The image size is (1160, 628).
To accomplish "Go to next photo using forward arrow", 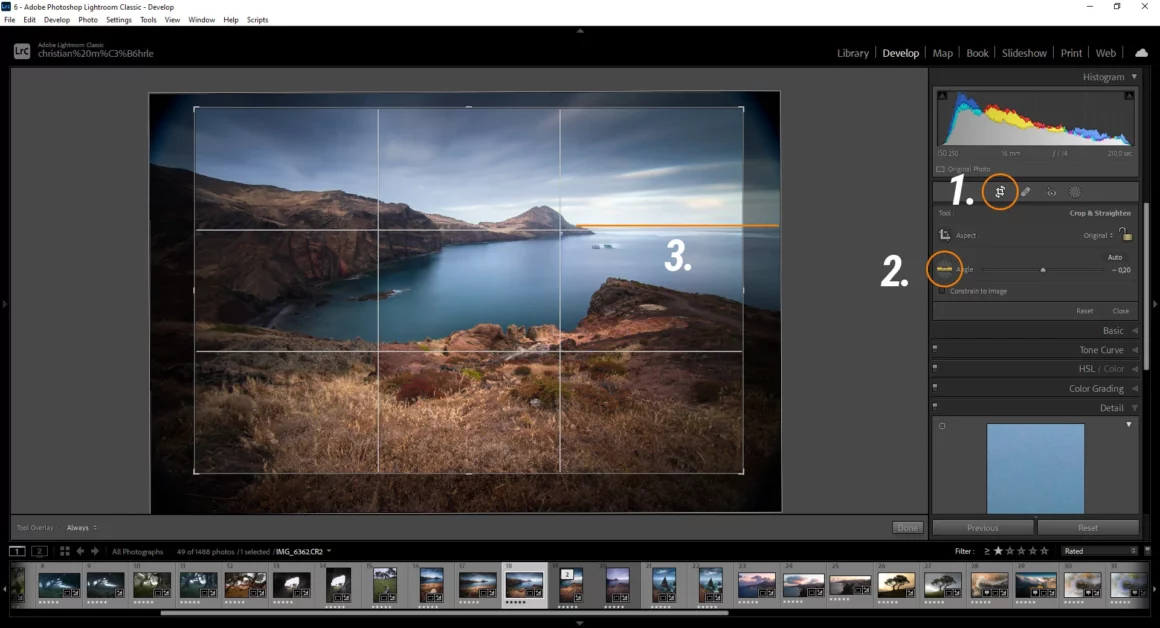I will [96, 551].
